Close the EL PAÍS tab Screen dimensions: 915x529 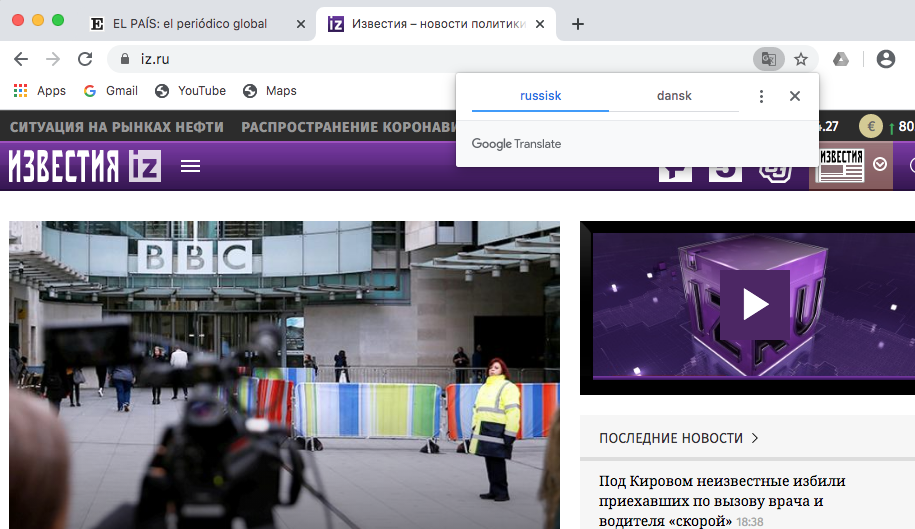pyautogui.click(x=301, y=24)
